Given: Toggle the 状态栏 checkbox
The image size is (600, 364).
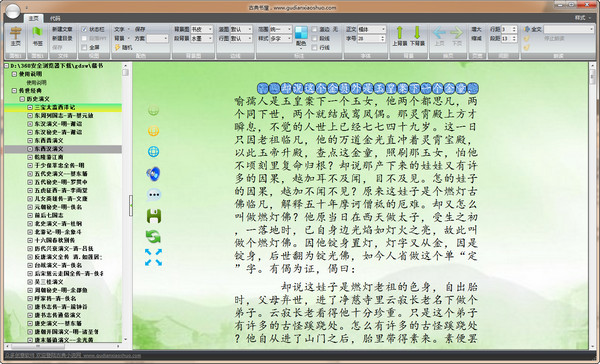Looking at the screenshot, I should click(x=84, y=29).
